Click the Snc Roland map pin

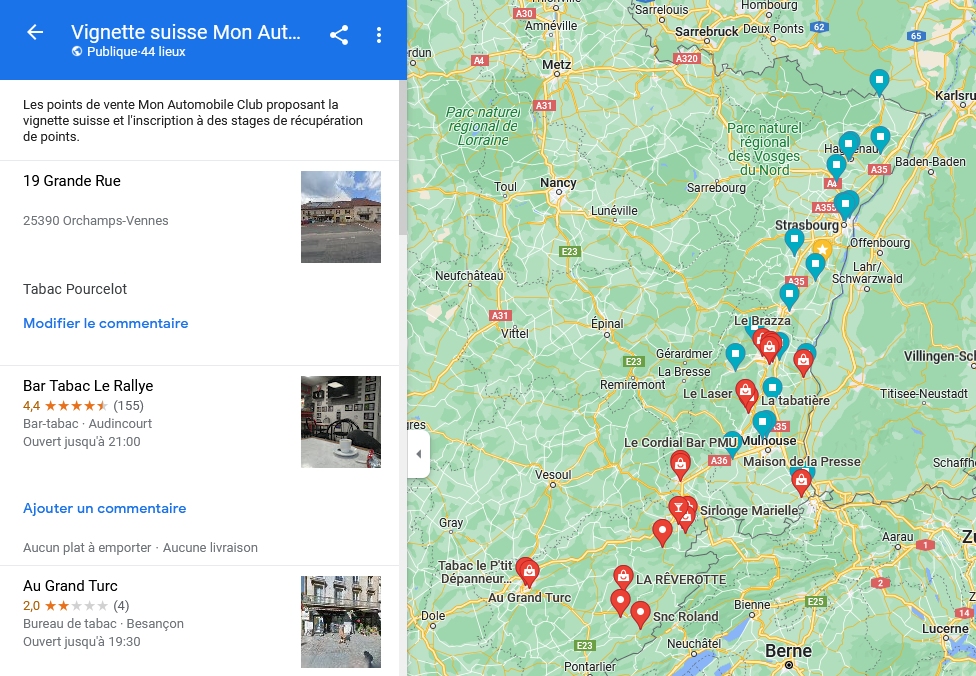[640, 613]
